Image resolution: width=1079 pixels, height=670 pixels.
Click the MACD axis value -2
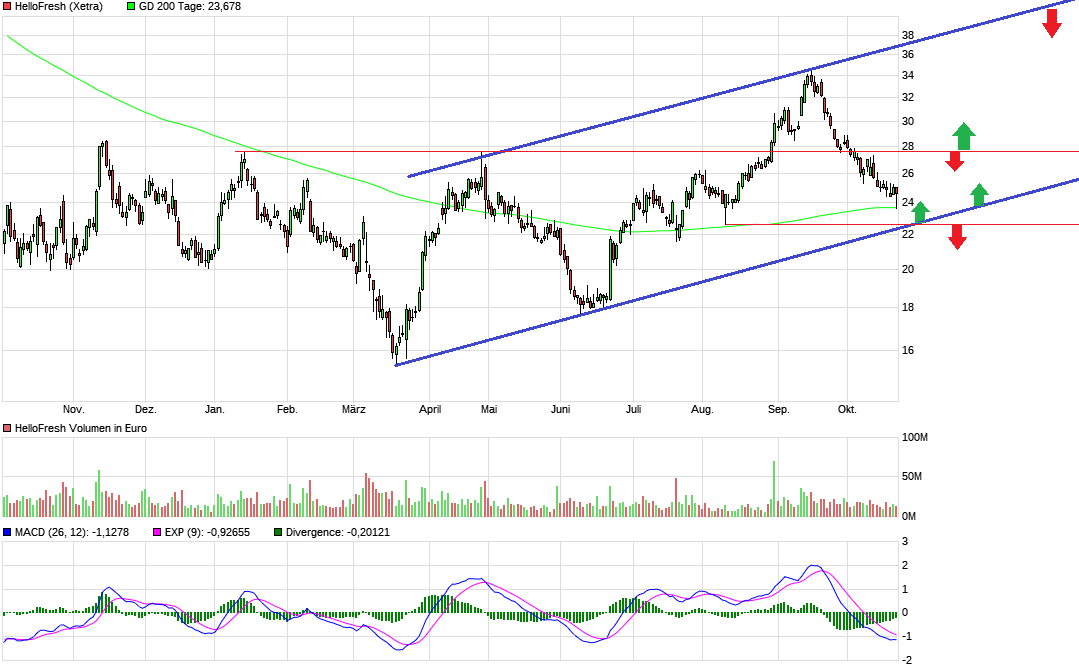906,660
